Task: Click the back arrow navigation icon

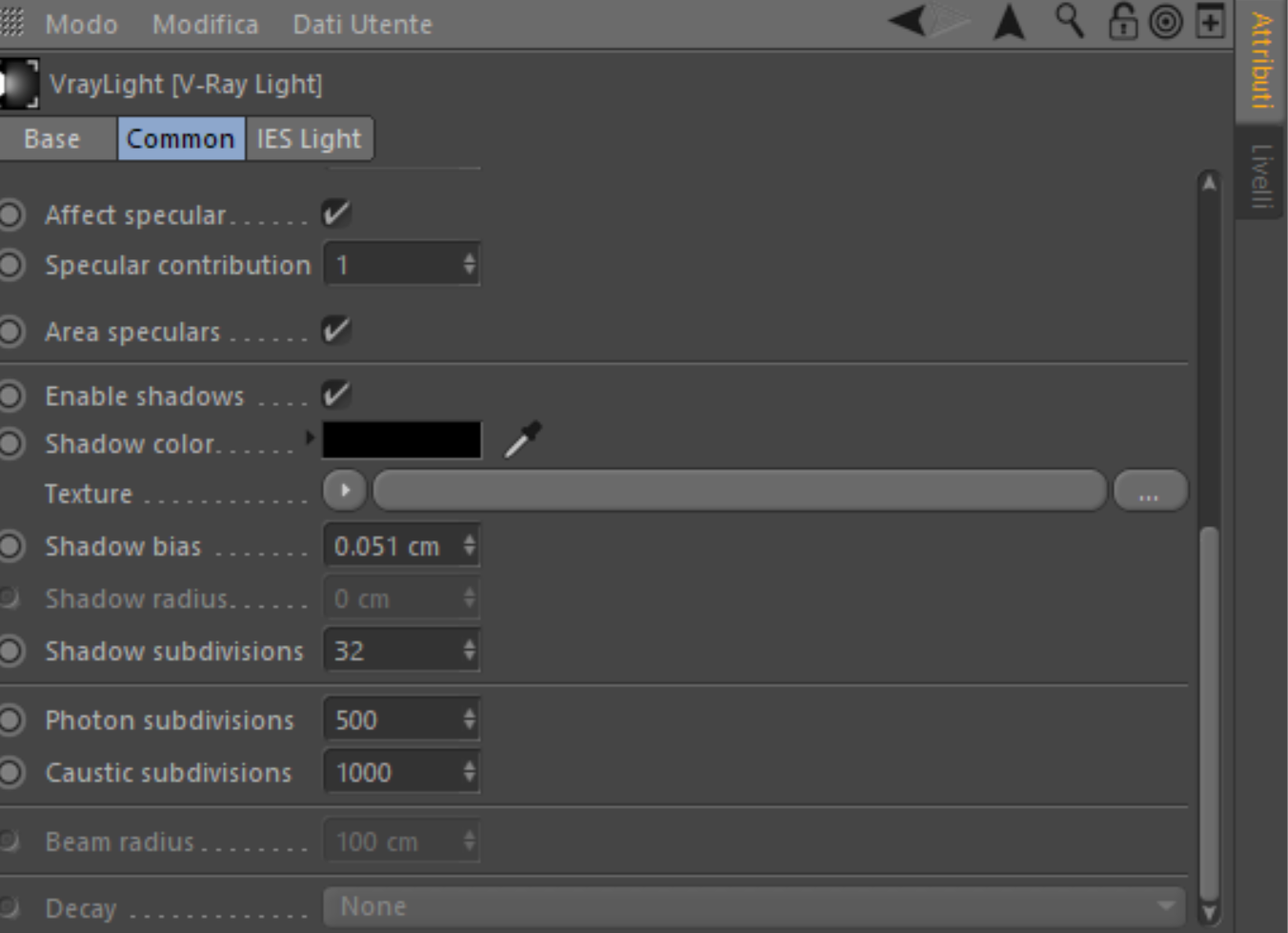Action: [x=907, y=20]
